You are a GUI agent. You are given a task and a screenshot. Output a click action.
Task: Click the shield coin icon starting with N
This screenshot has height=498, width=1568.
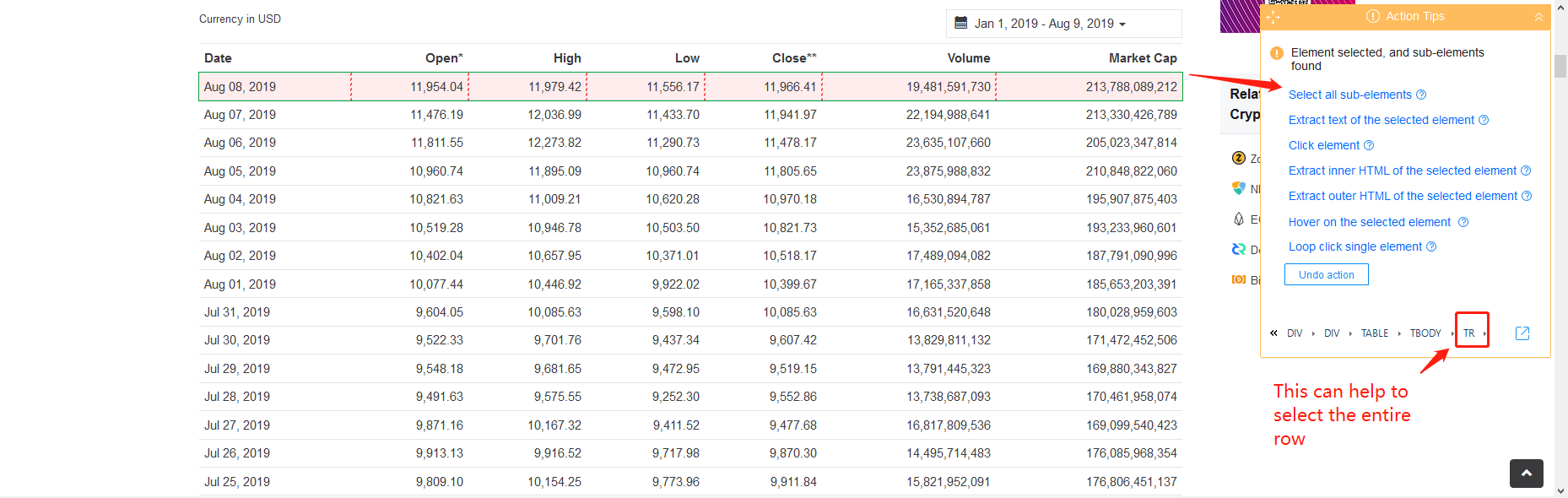coord(1239,188)
